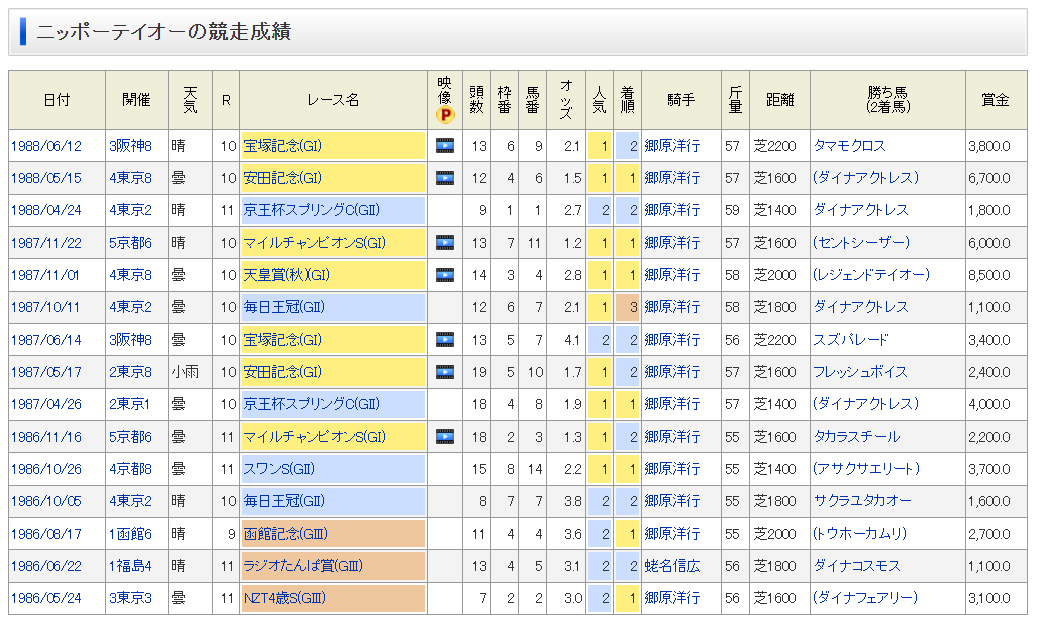The height and width of the screenshot is (624, 1038).
Task: Click 毎日王冠(GII) link for 1987/10/11
Action: (x=284, y=307)
